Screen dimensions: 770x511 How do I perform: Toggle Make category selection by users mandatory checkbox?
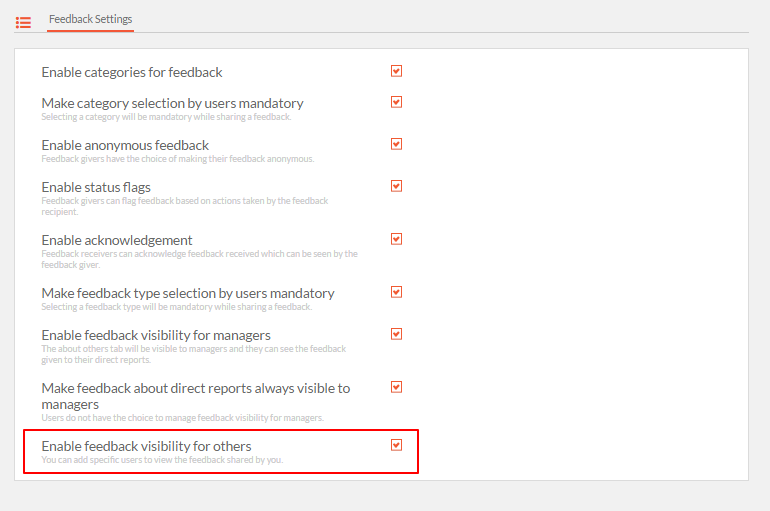[x=396, y=102]
